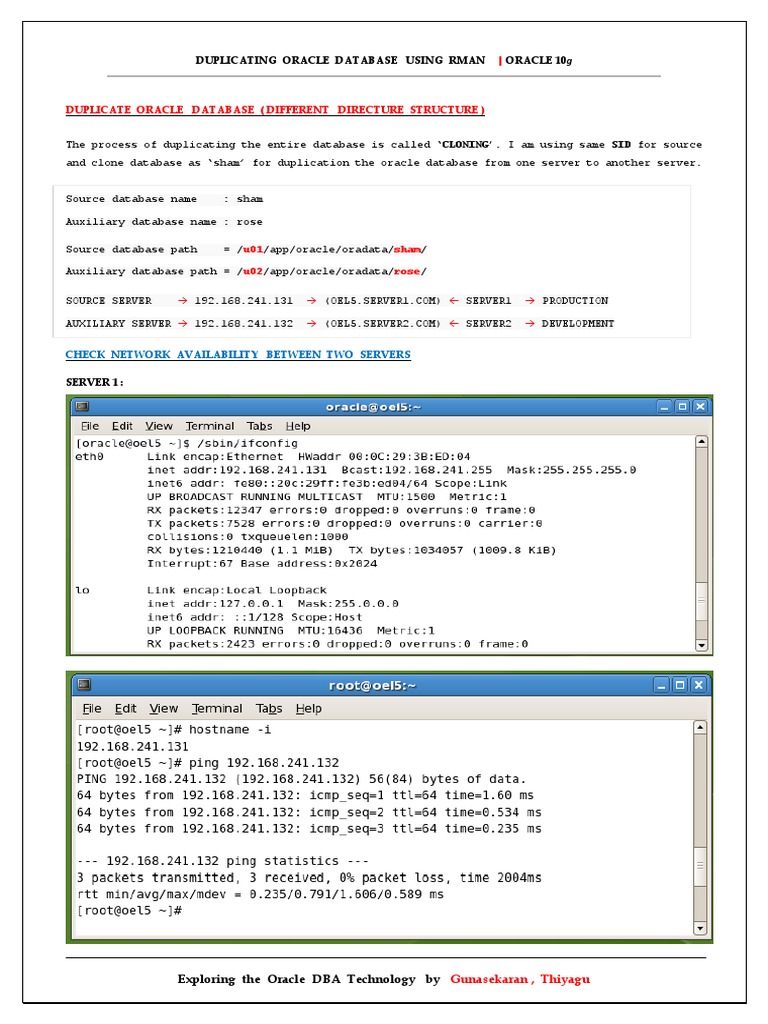Click the icmp_seq=1 ping reply line
The height and width of the screenshot is (1024, 768).
click(x=305, y=795)
